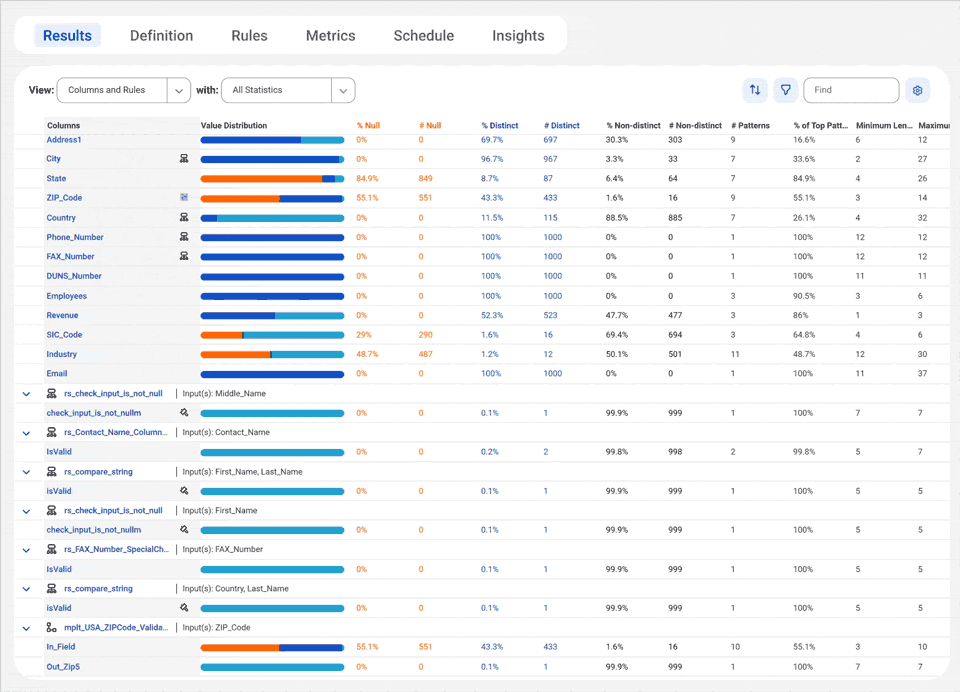Click the value distribution bar for State
This screenshot has height=692, width=960.
pyautogui.click(x=272, y=178)
